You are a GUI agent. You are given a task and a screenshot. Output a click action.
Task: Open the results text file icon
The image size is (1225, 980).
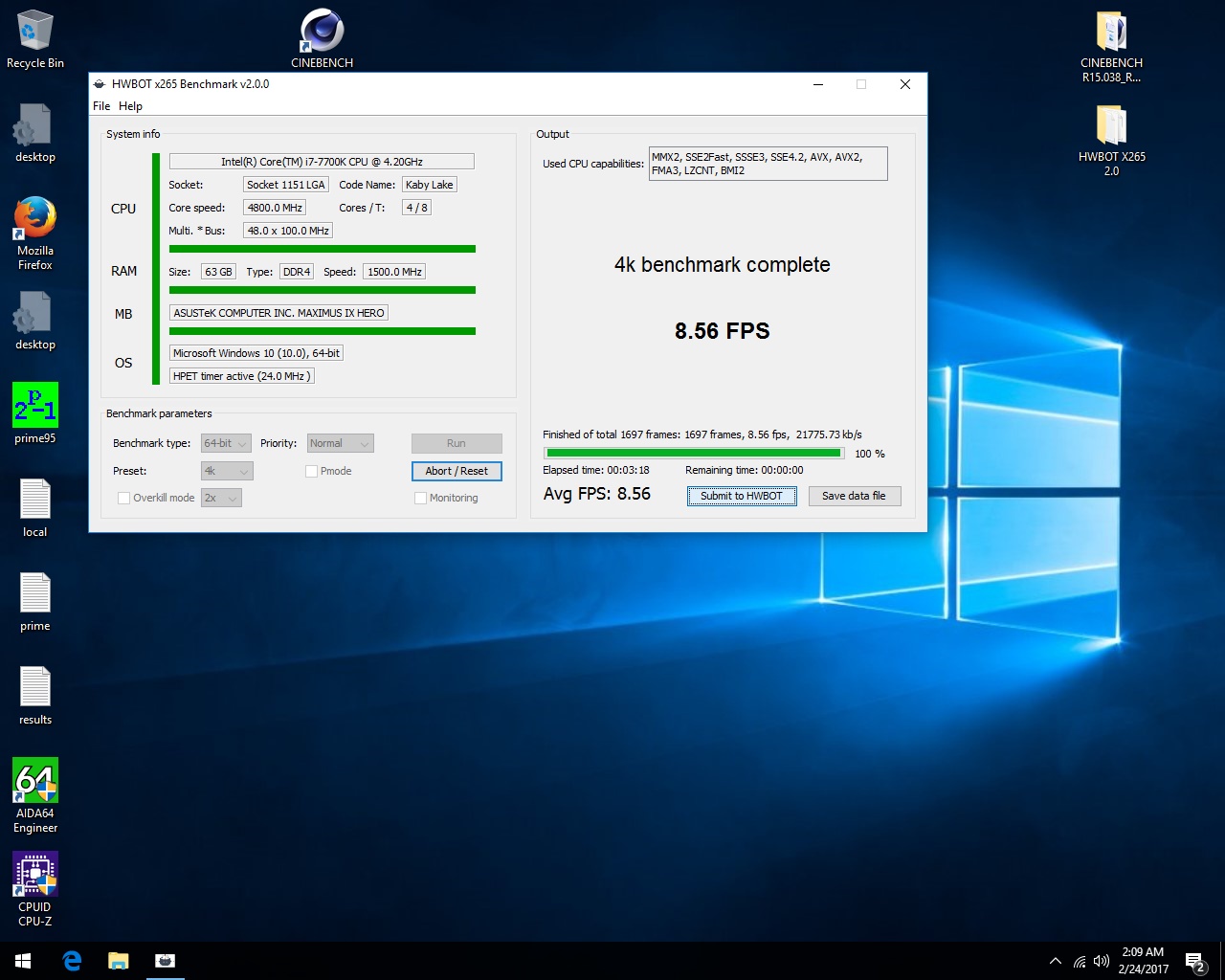34,696
